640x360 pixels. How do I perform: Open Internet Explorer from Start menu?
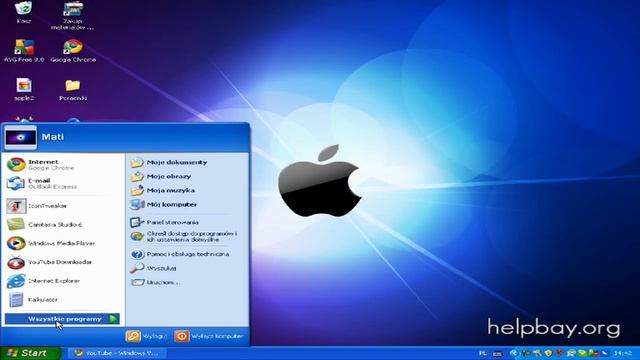tap(63, 281)
